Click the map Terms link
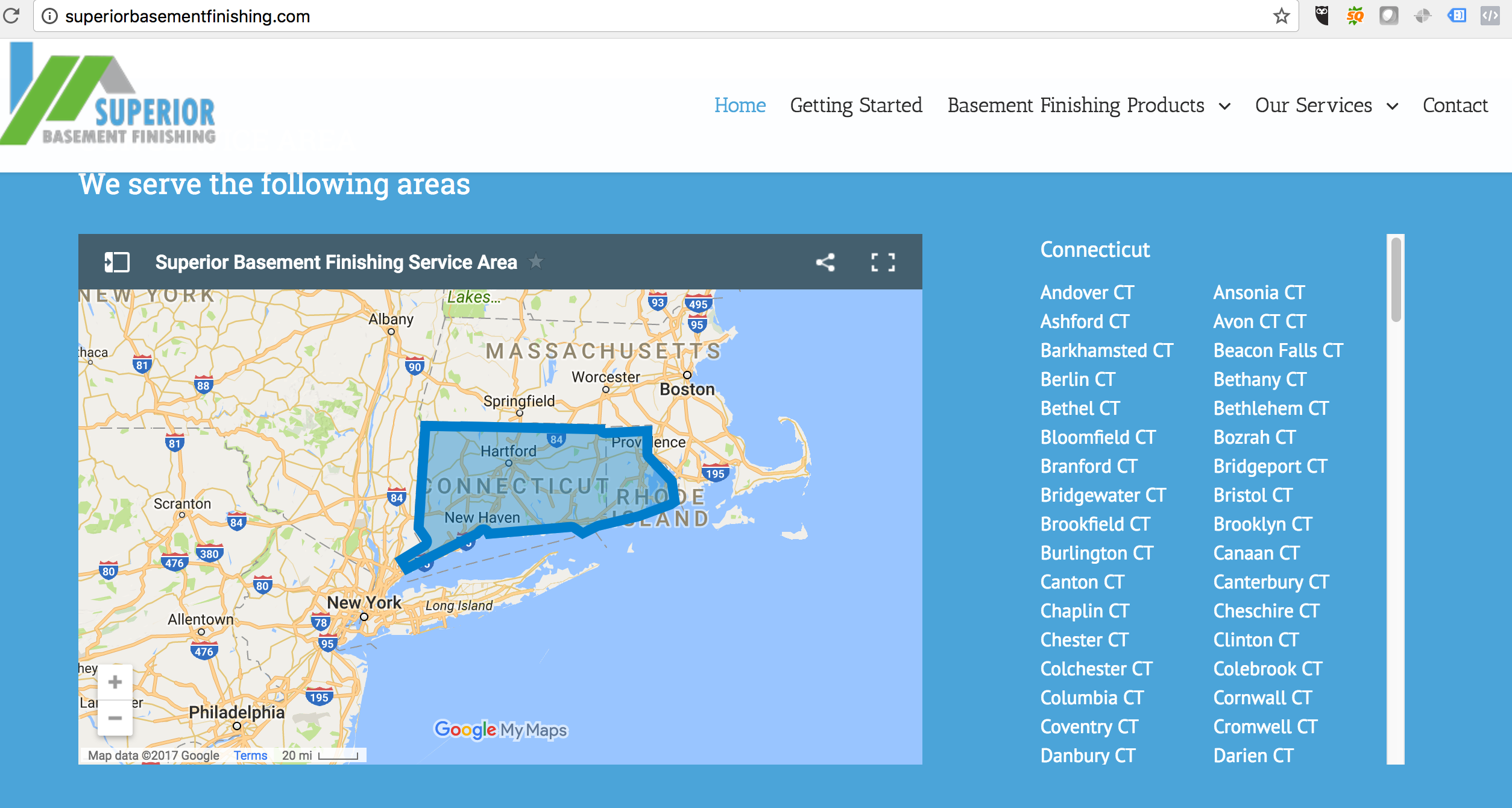This screenshot has height=808, width=1512. point(250,756)
